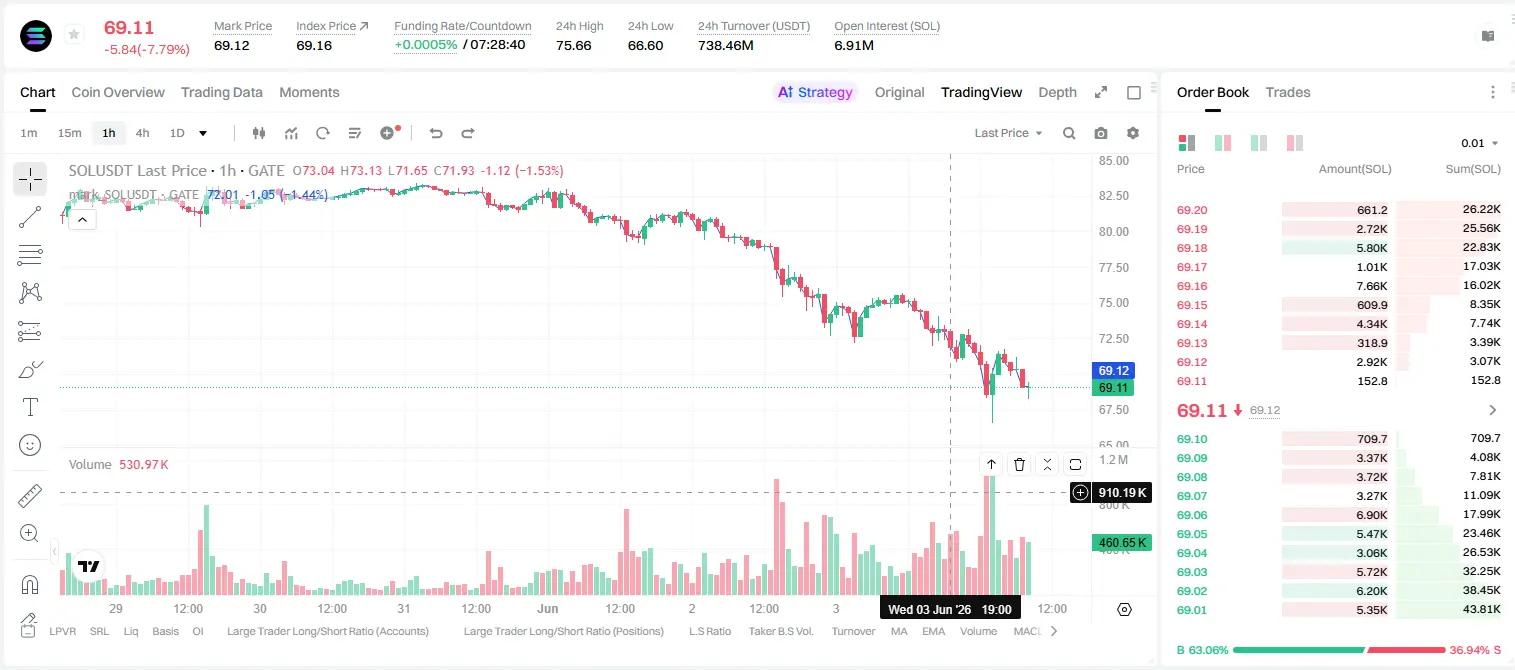Expand the 0.01 price precision dropdown

click(x=1480, y=143)
